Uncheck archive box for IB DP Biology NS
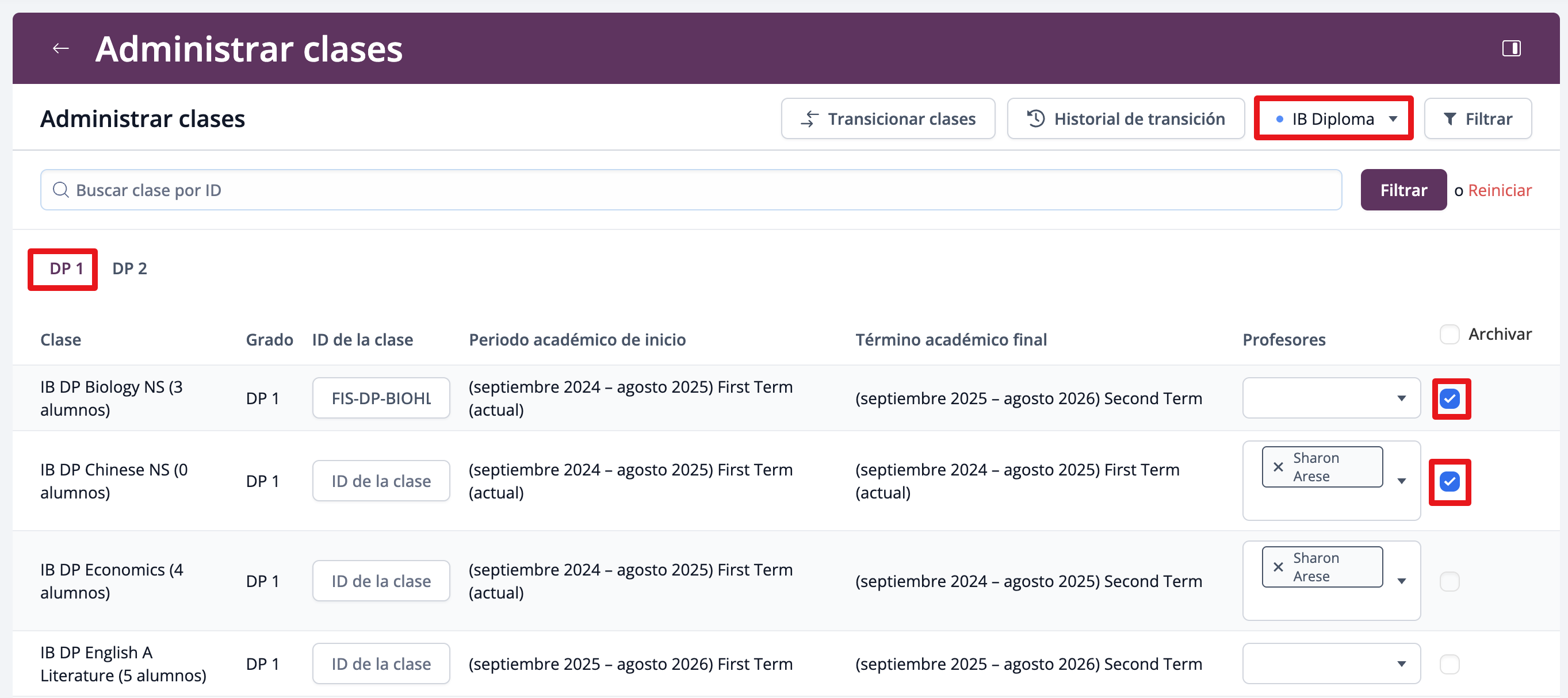 pos(1450,398)
